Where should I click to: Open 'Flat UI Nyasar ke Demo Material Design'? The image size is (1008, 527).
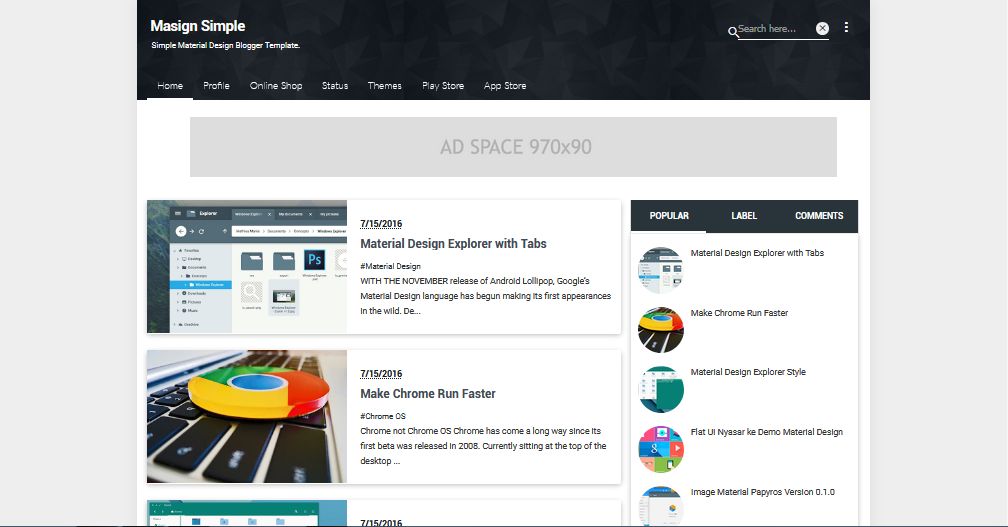coord(766,432)
